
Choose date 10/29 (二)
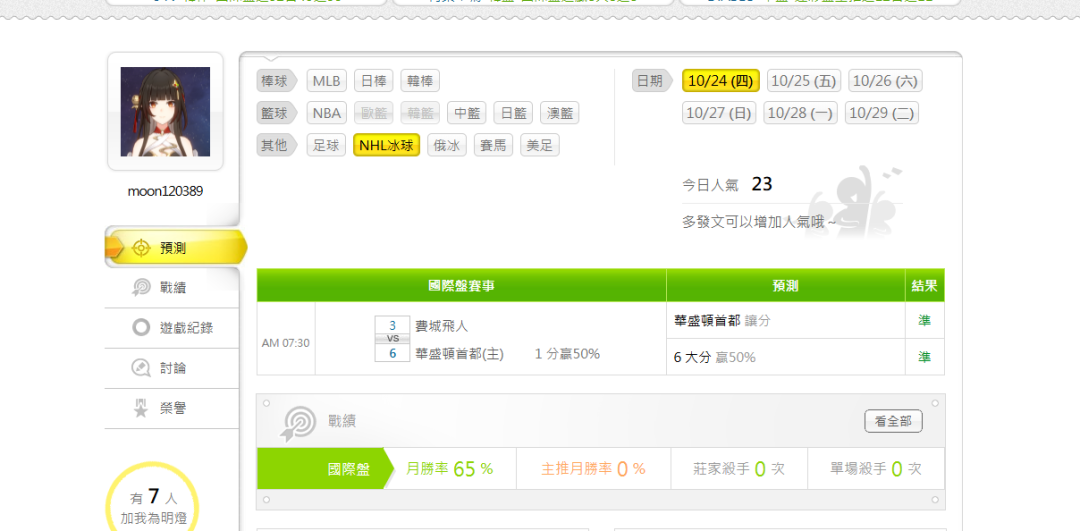coord(882,113)
